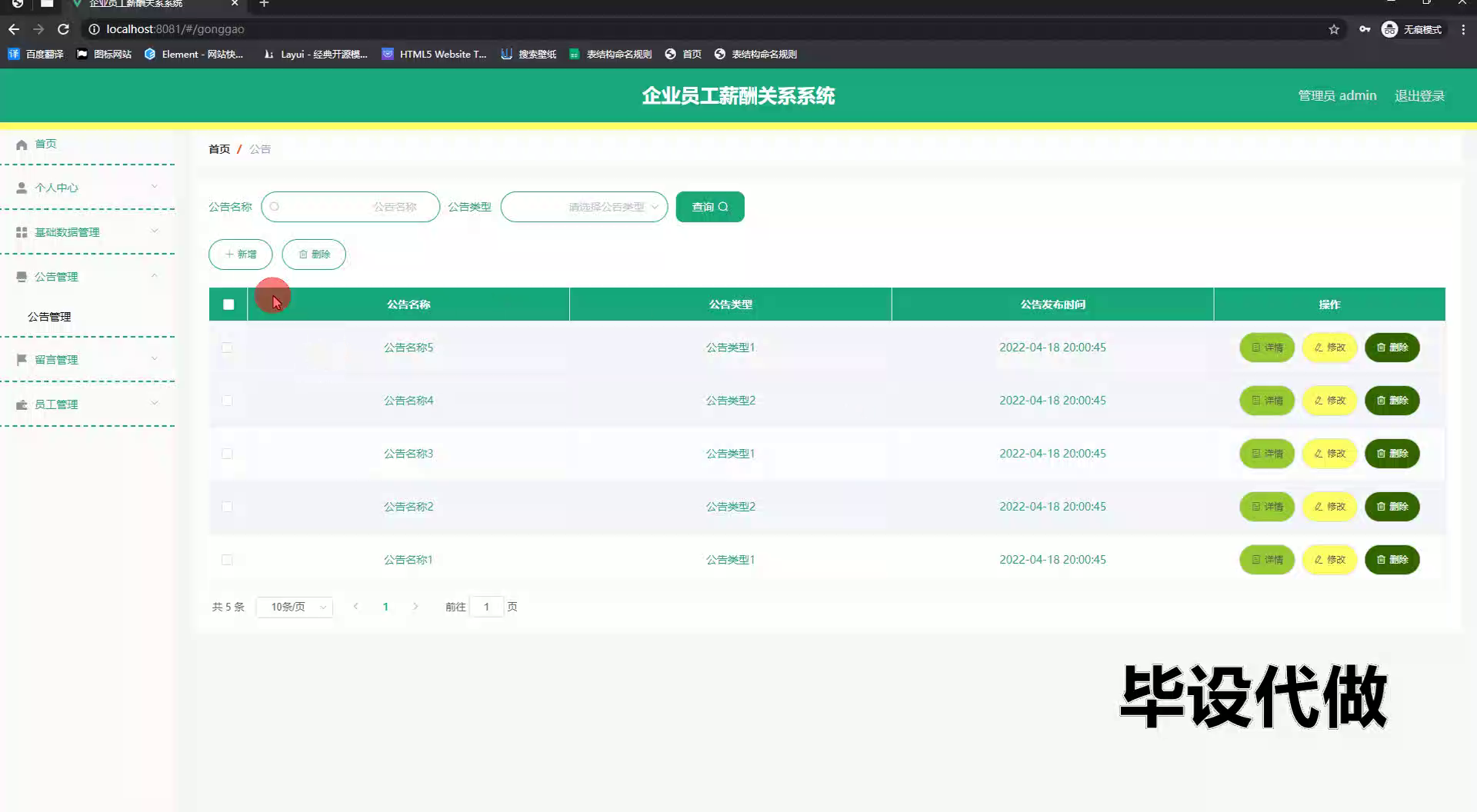The width and height of the screenshot is (1477, 812).
Task: Focus the 公告名称 search input
Action: pyautogui.click(x=350, y=207)
